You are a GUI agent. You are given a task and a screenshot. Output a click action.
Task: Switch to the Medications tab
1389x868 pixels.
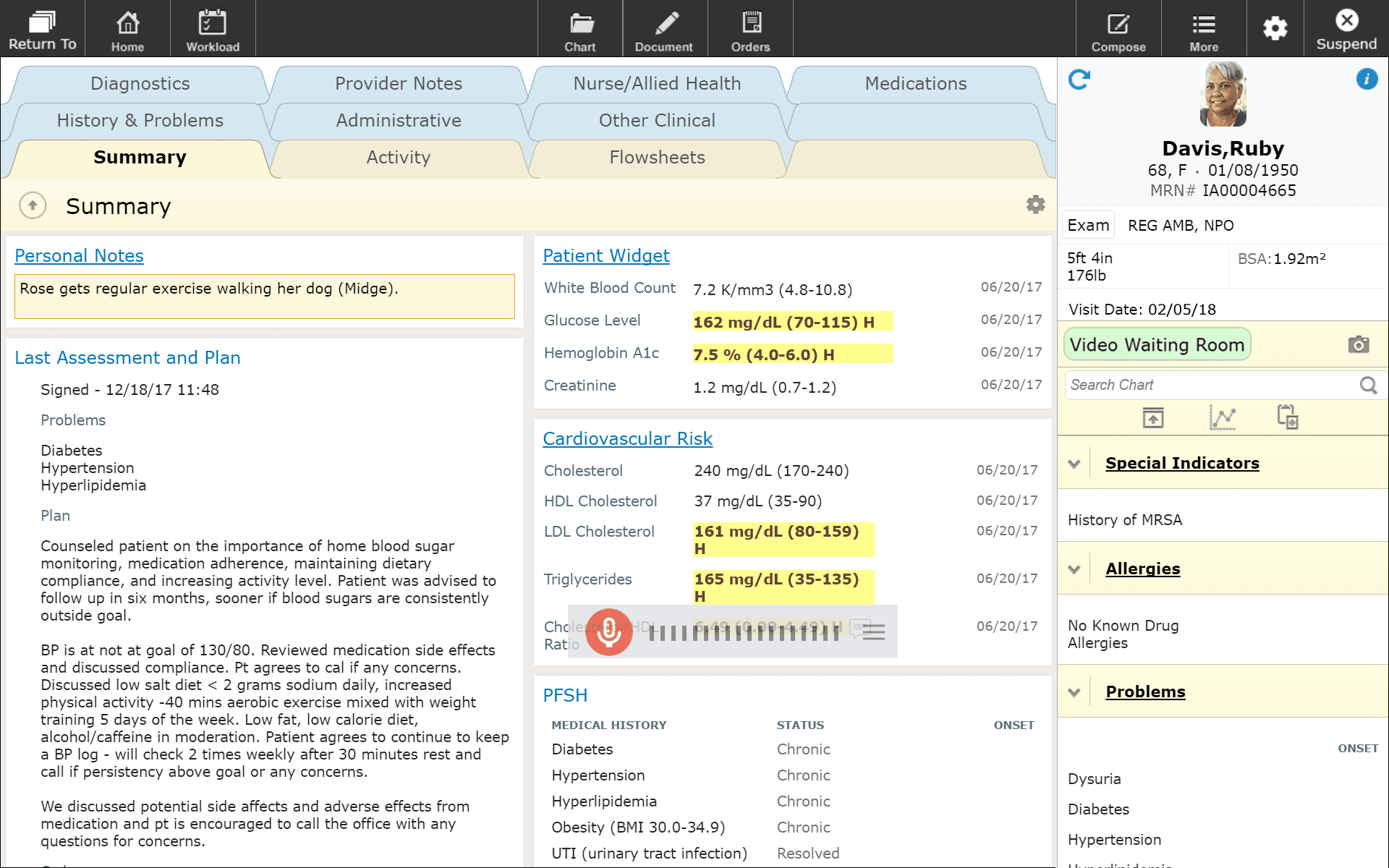point(915,84)
